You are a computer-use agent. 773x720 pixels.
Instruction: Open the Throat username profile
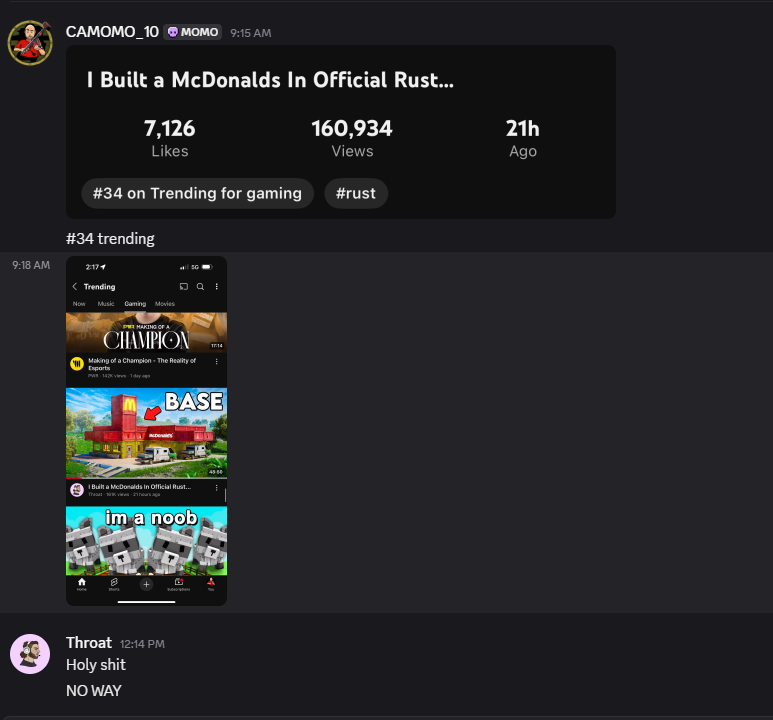(x=89, y=643)
